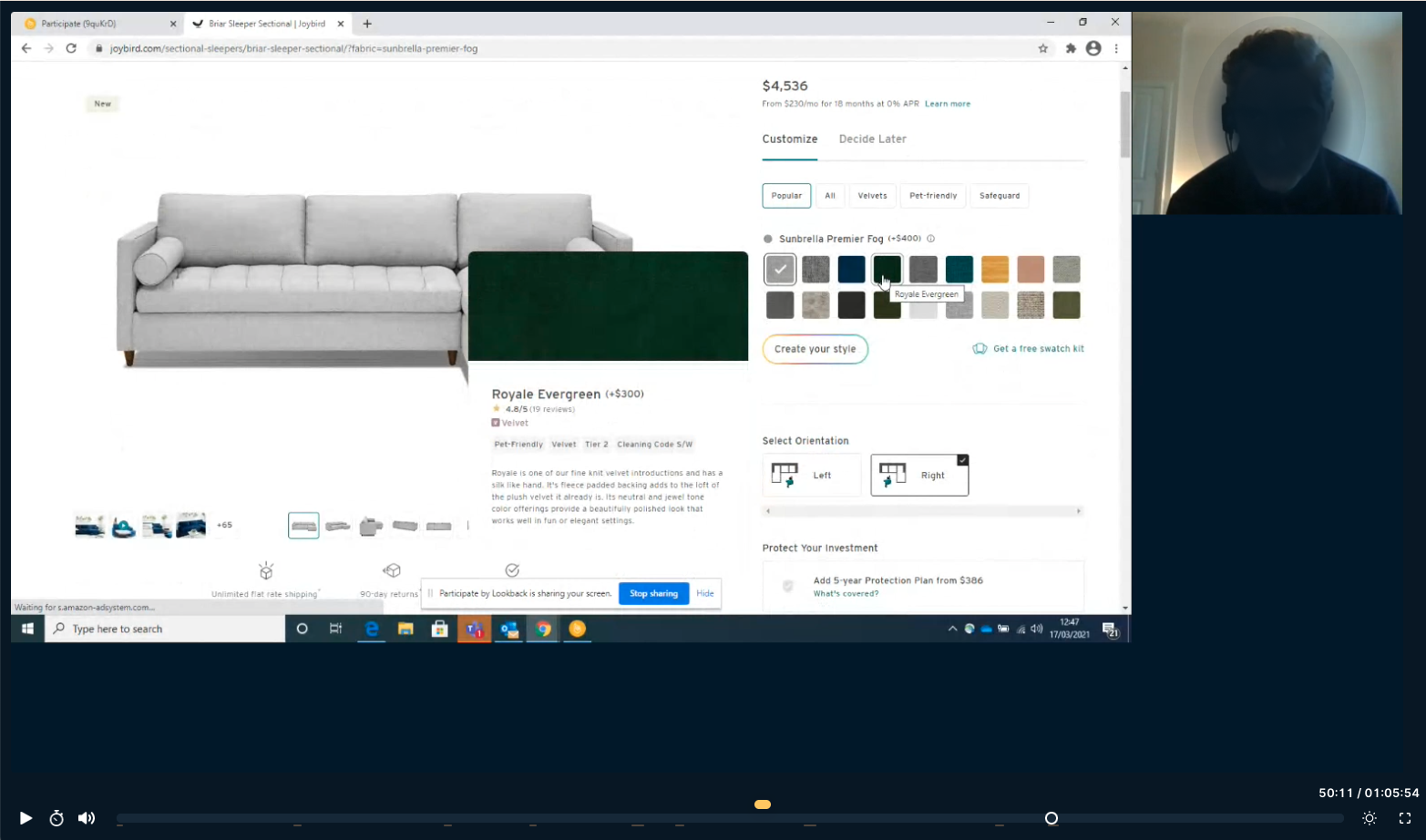Select the Left sectional orientation
1426x840 pixels.
(810, 475)
